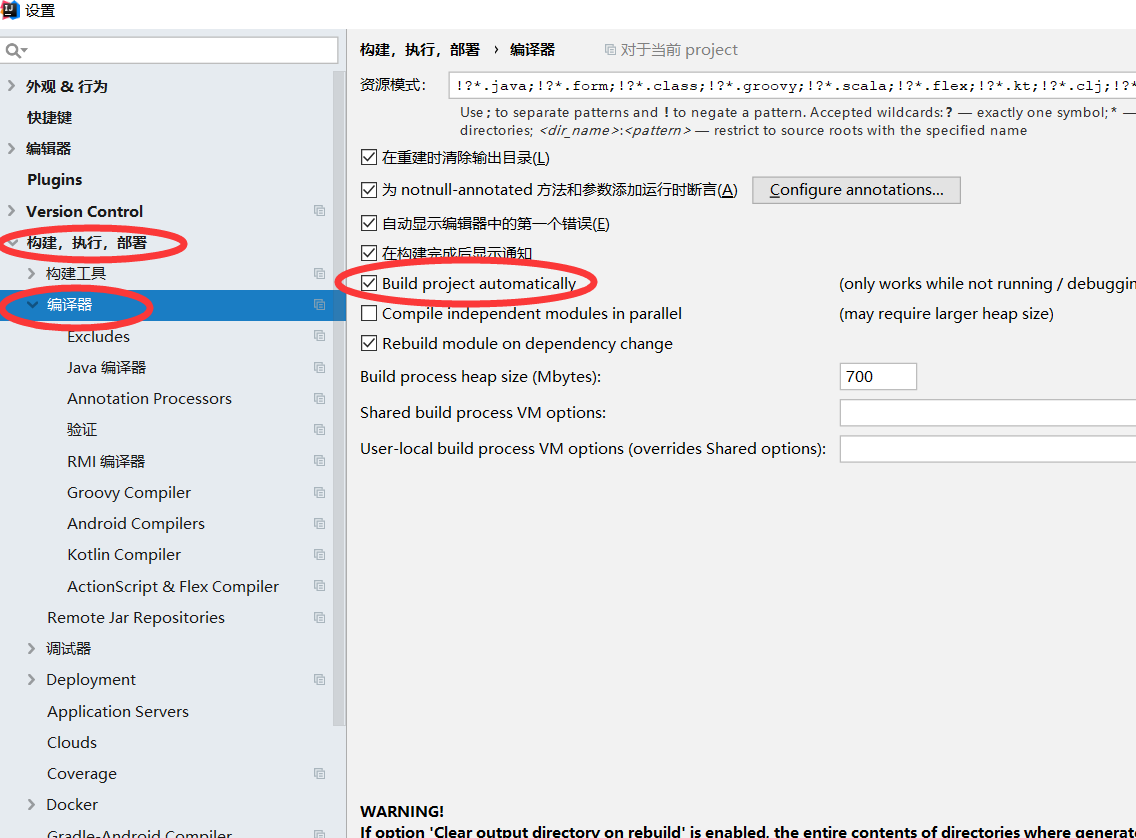Click project-level icon beside Annotation Processors
This screenshot has width=1136, height=838.
coord(320,398)
